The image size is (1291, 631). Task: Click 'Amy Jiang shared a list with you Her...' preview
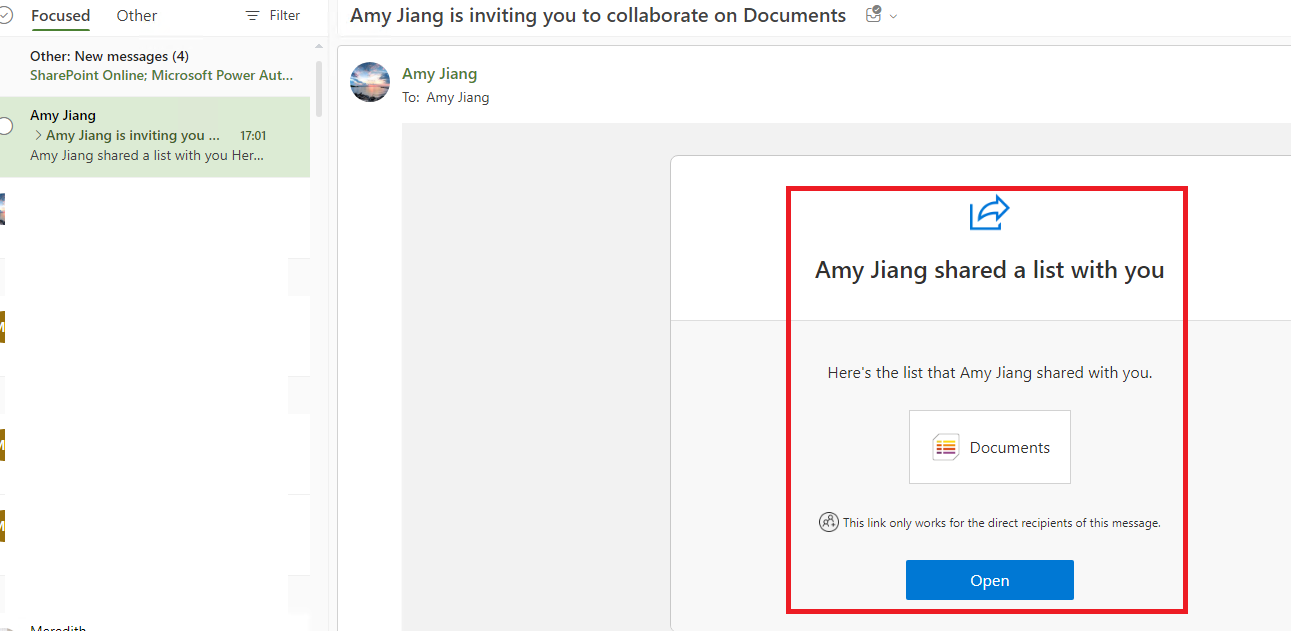click(147, 155)
